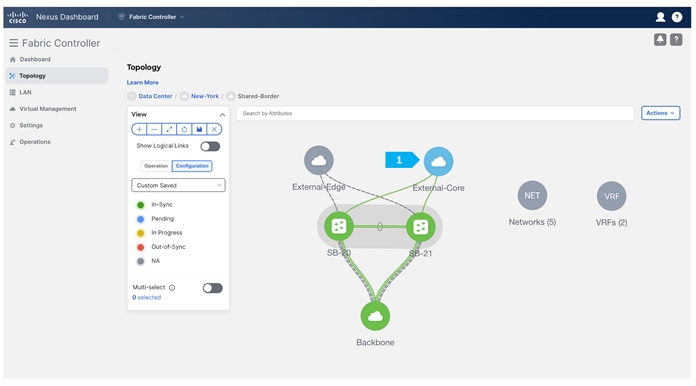Switch to Operation view mode
Image resolution: width=696 pixels, height=386 pixels.
pos(156,166)
